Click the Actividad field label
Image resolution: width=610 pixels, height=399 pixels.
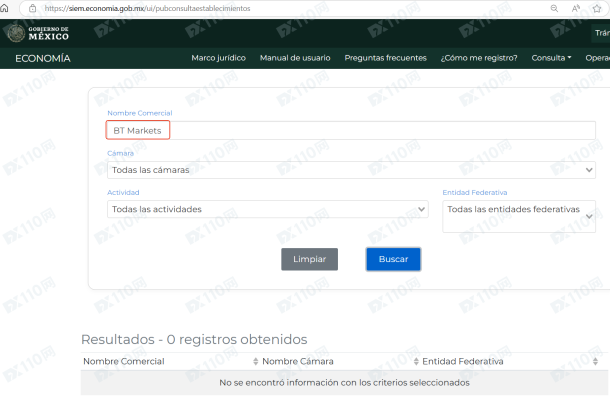(x=123, y=192)
